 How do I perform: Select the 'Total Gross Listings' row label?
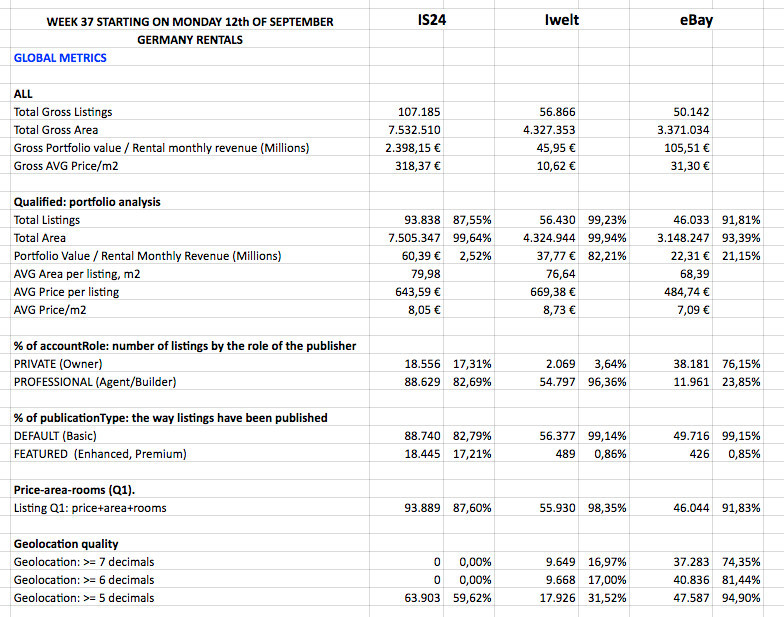63,112
